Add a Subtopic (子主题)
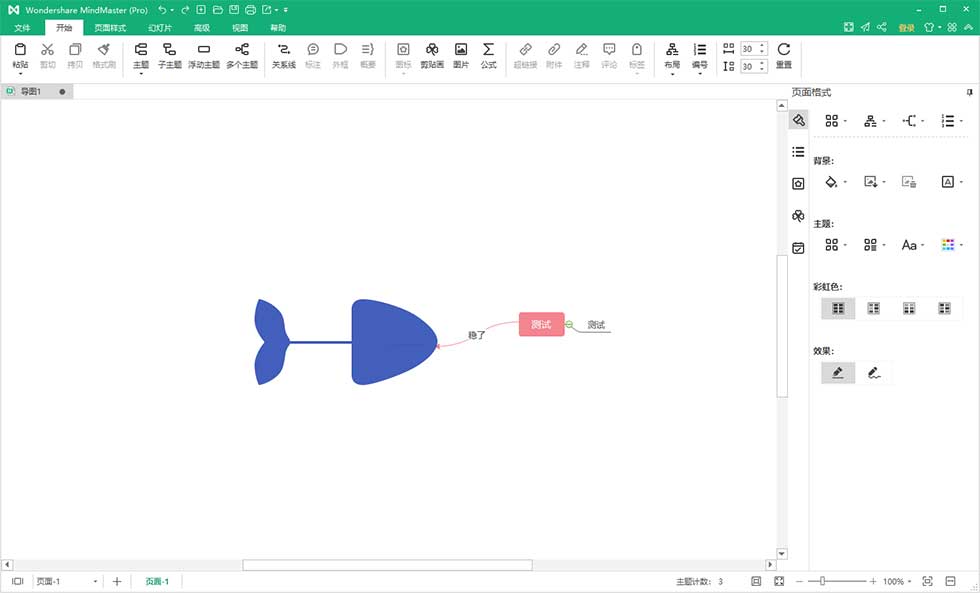 click(169, 56)
